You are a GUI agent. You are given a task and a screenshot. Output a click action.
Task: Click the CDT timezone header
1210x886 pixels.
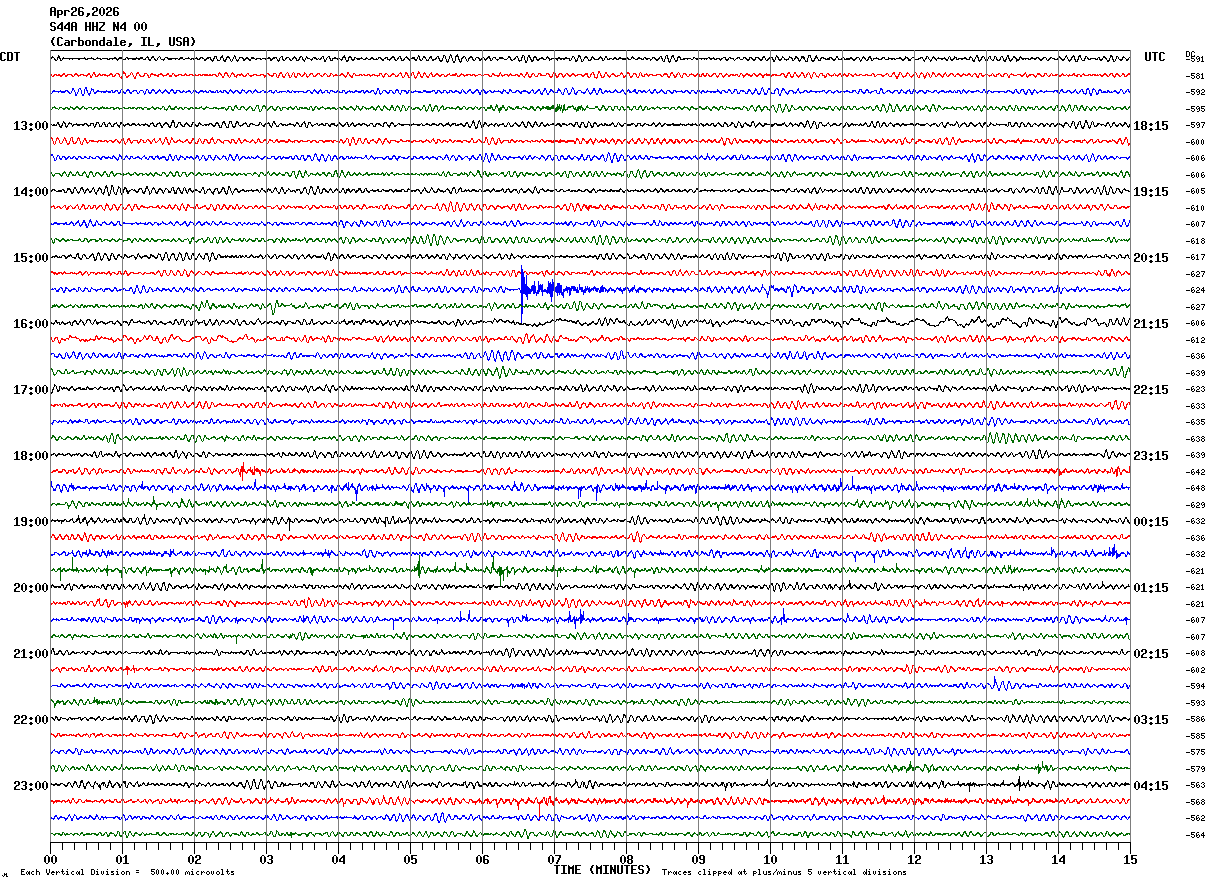pyautogui.click(x=10, y=57)
